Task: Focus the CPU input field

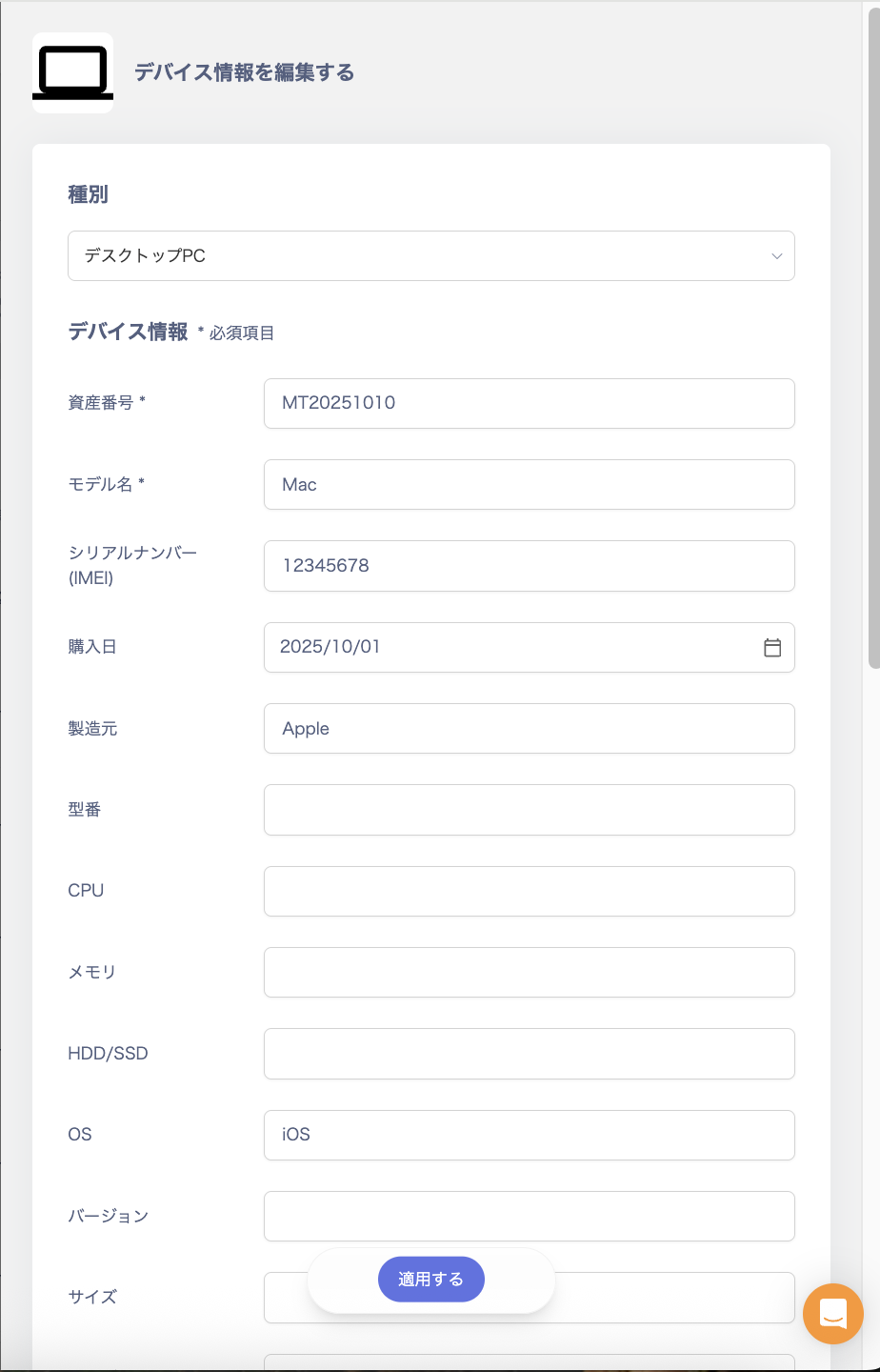Action: 529,891
